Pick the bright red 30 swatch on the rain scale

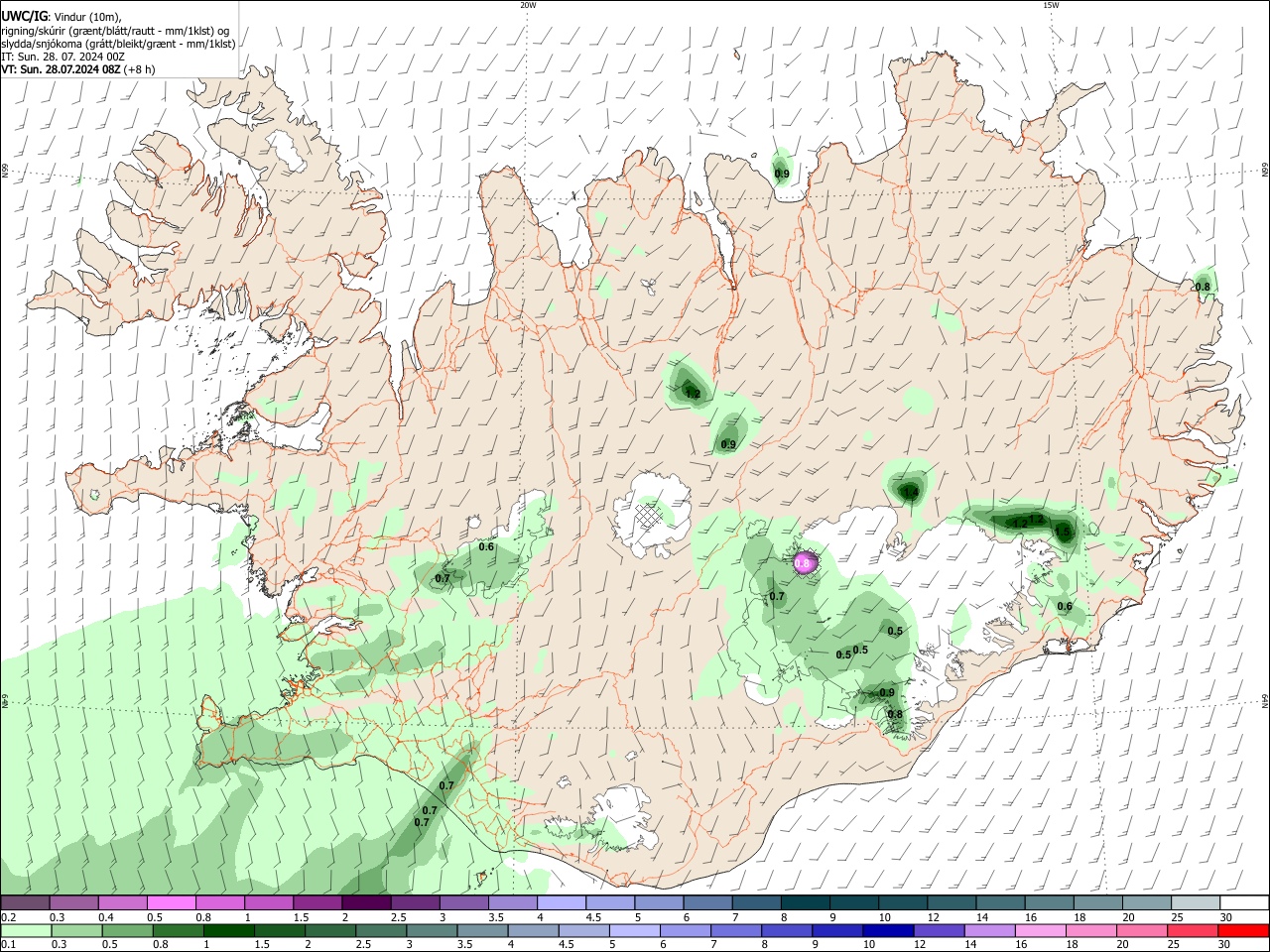coord(1244,930)
